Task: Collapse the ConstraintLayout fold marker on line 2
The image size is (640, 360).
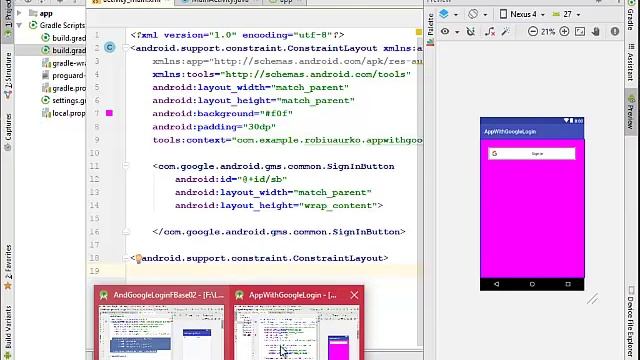Action: [x=126, y=48]
